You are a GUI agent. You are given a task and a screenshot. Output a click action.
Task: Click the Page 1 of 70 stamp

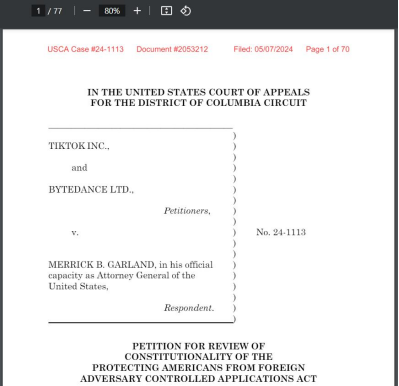point(328,49)
